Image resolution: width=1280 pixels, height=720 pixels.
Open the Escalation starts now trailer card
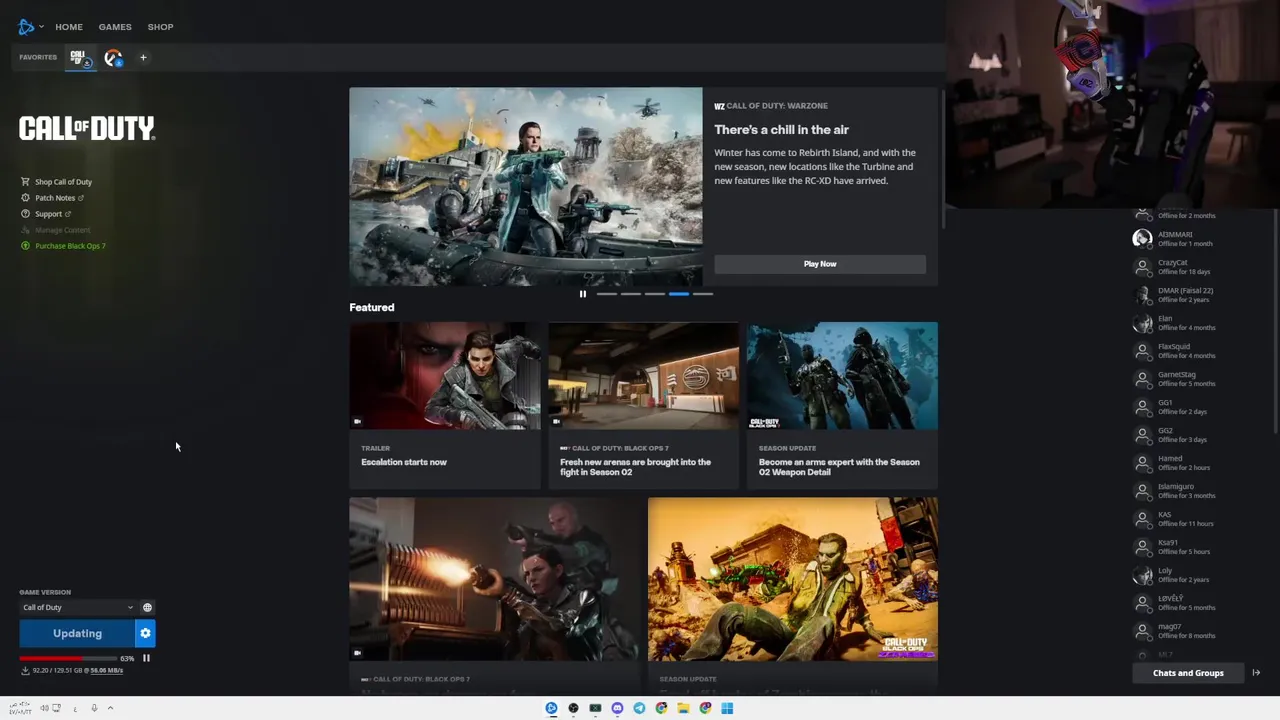445,405
